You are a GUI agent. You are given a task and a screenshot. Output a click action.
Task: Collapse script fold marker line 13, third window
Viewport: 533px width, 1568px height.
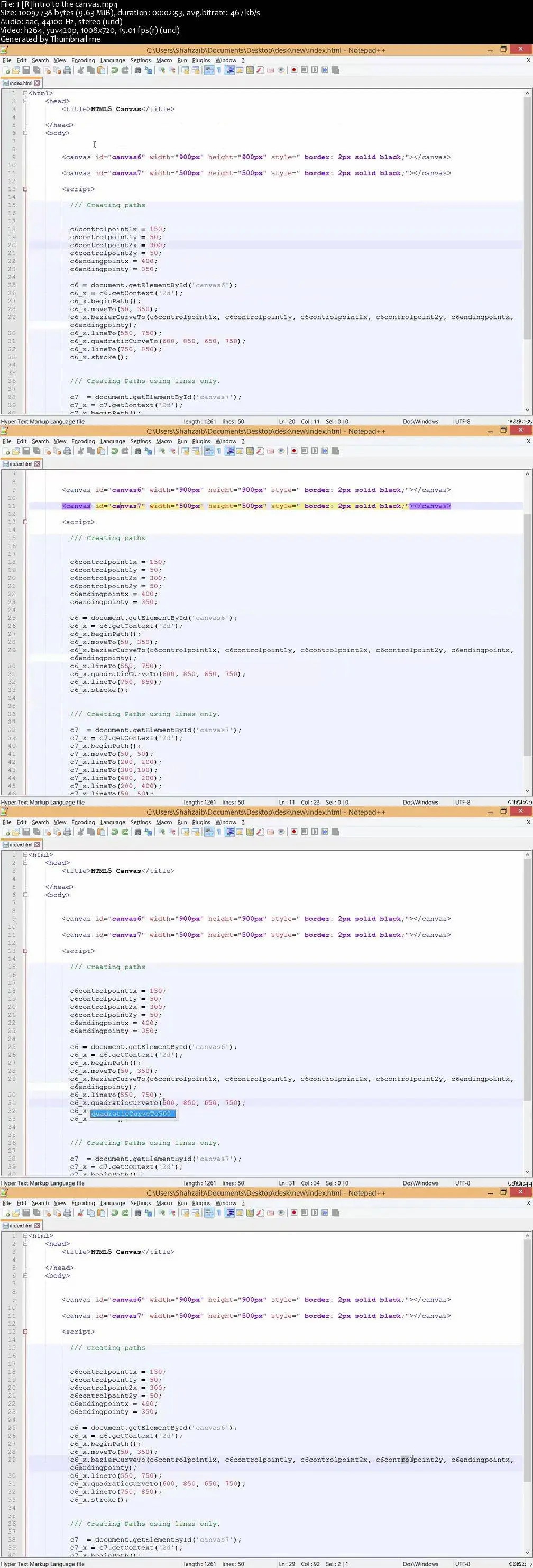pyautogui.click(x=25, y=950)
